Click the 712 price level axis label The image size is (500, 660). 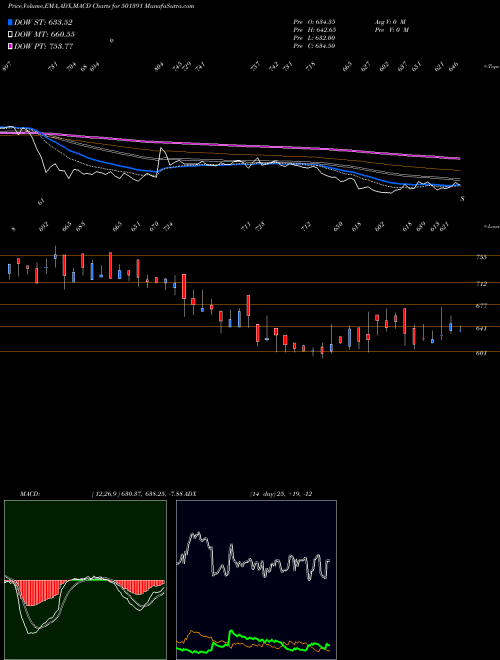481,284
